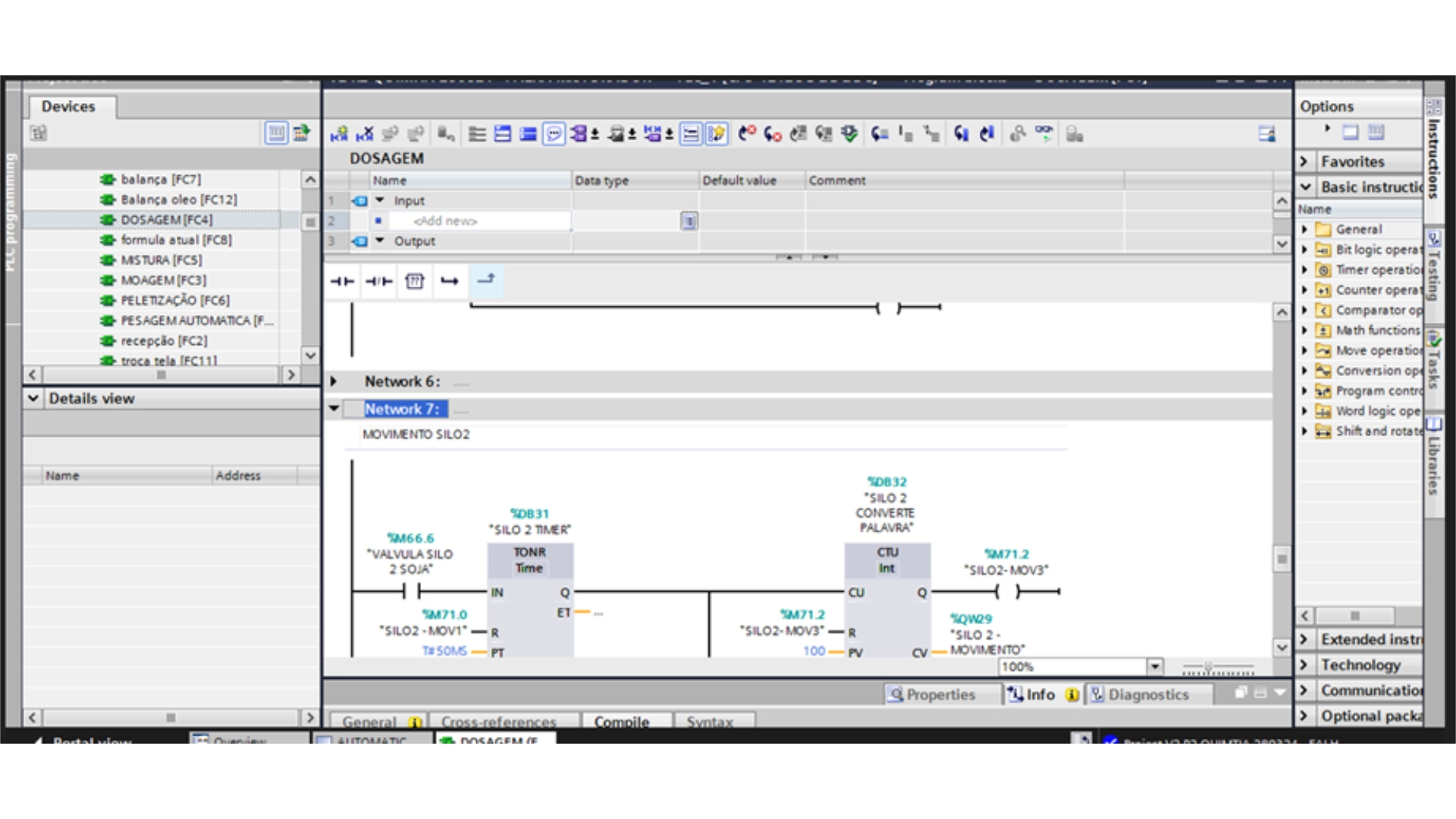Adjust the zoom slider near 100%
Screen dimensions: 1456x819
pos(1208,667)
